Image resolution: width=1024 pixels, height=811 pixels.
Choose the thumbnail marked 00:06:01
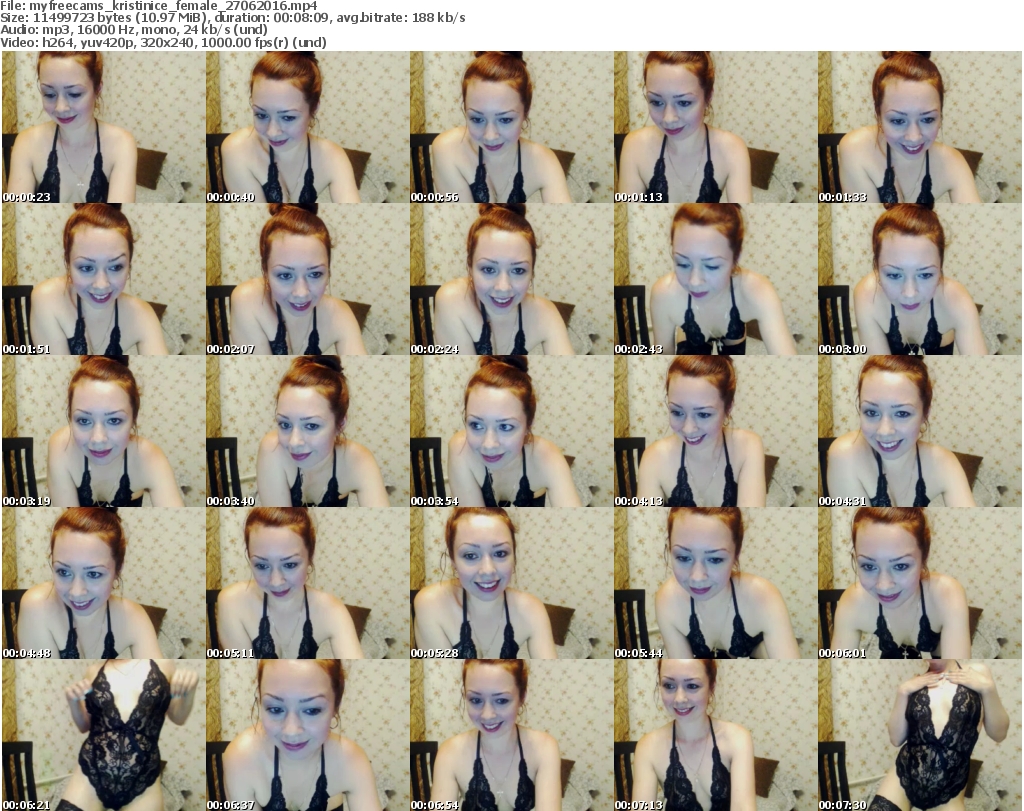pyautogui.click(x=920, y=583)
